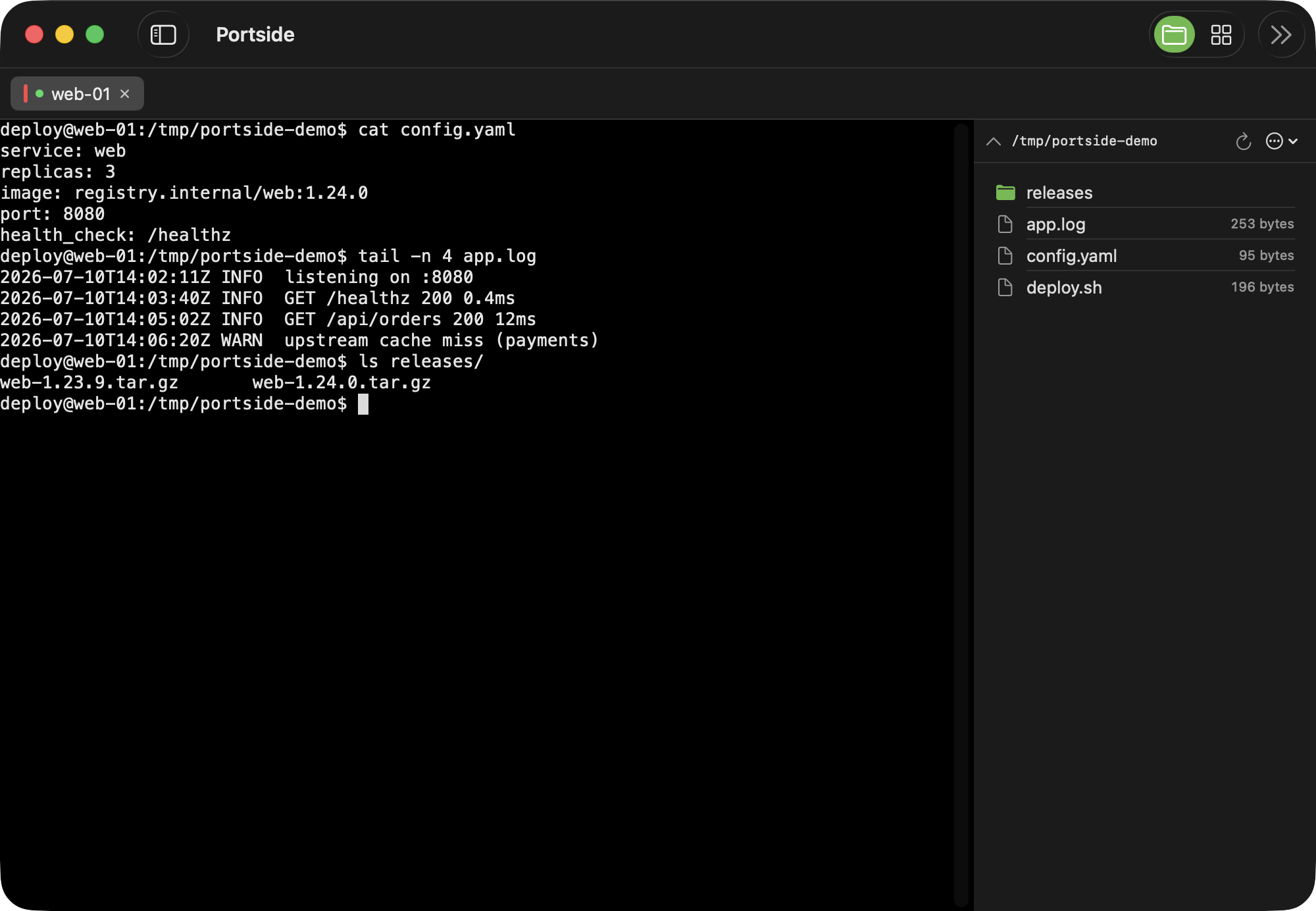The image size is (1316, 911).
Task: Show the file browser (green folder icon)
Action: point(1175,34)
